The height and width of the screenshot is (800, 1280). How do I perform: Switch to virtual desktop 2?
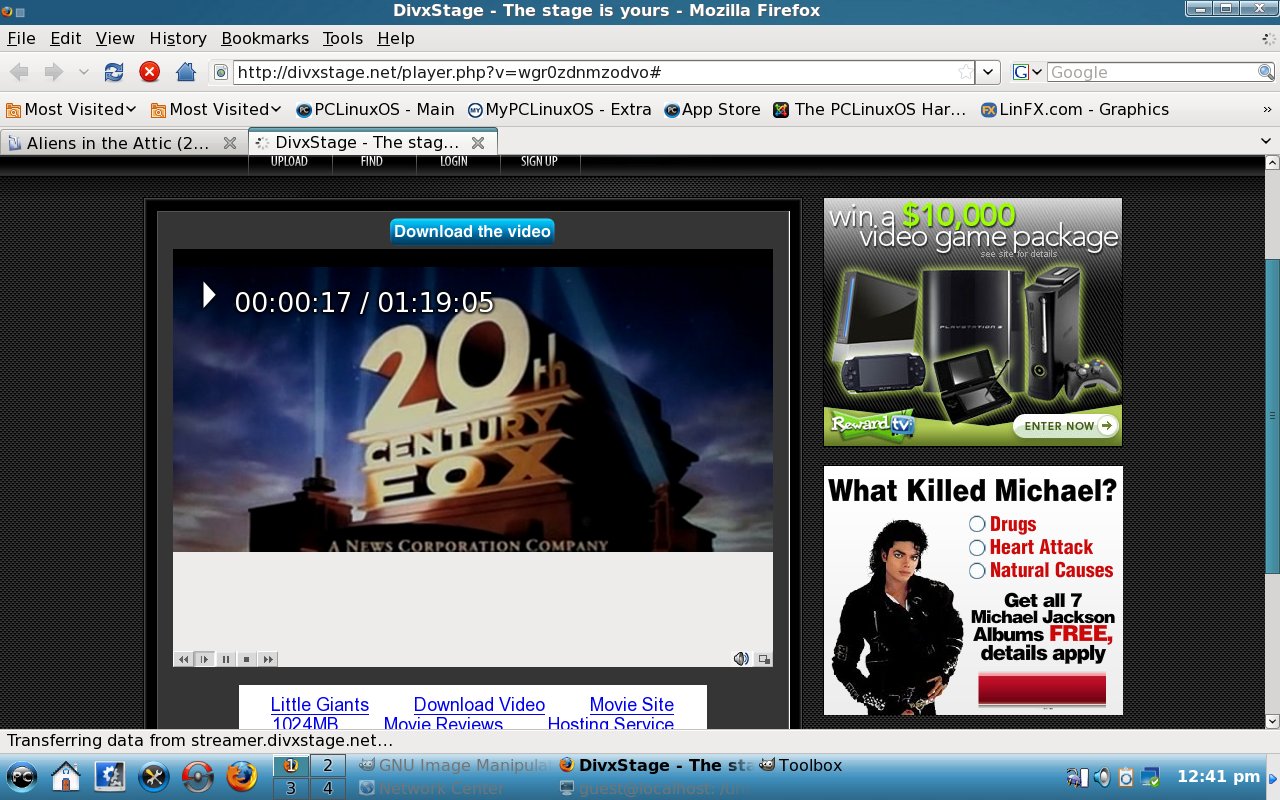tap(327, 766)
